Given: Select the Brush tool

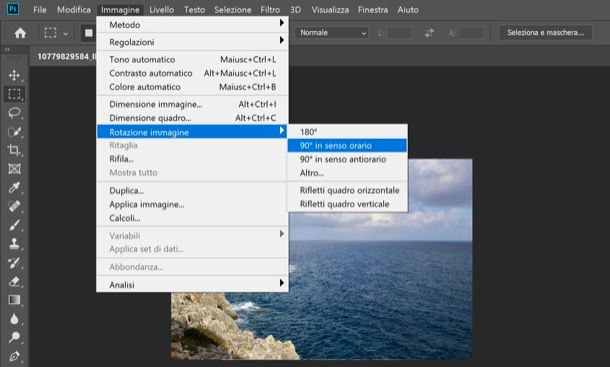Looking at the screenshot, I should (x=14, y=225).
